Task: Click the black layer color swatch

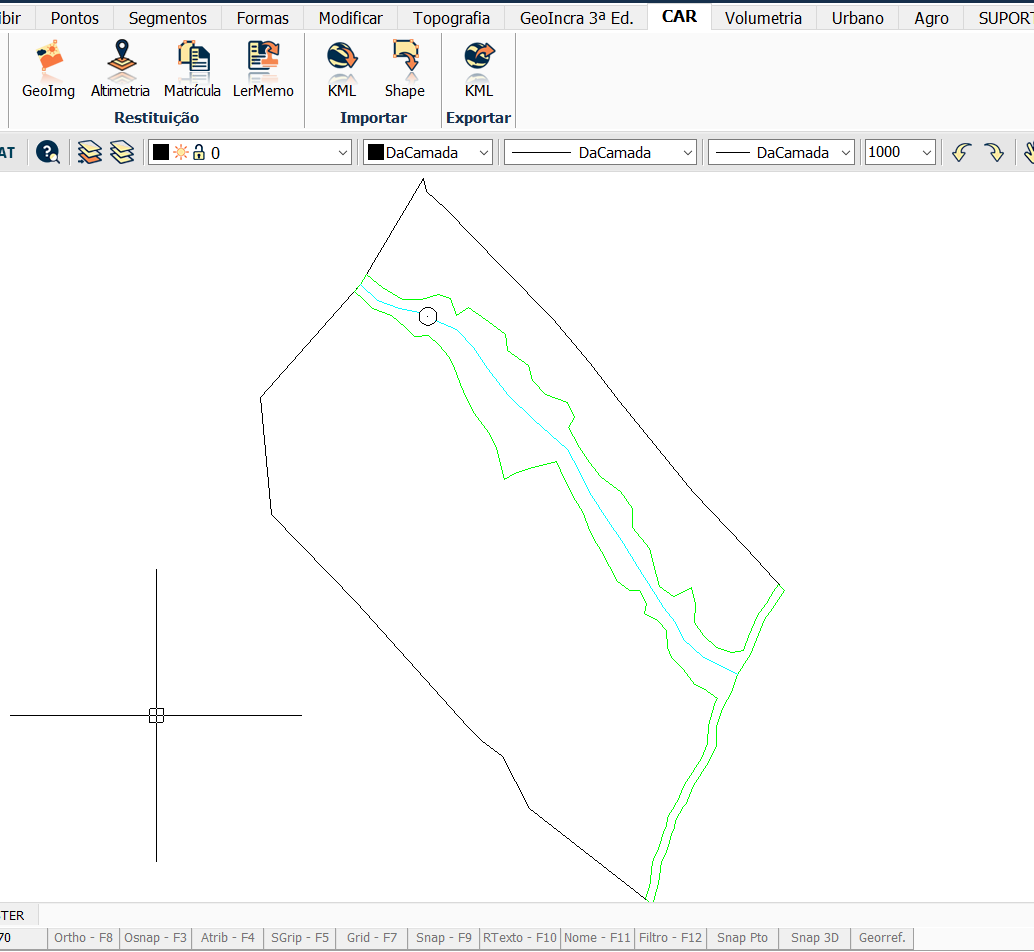Action: click(x=160, y=153)
